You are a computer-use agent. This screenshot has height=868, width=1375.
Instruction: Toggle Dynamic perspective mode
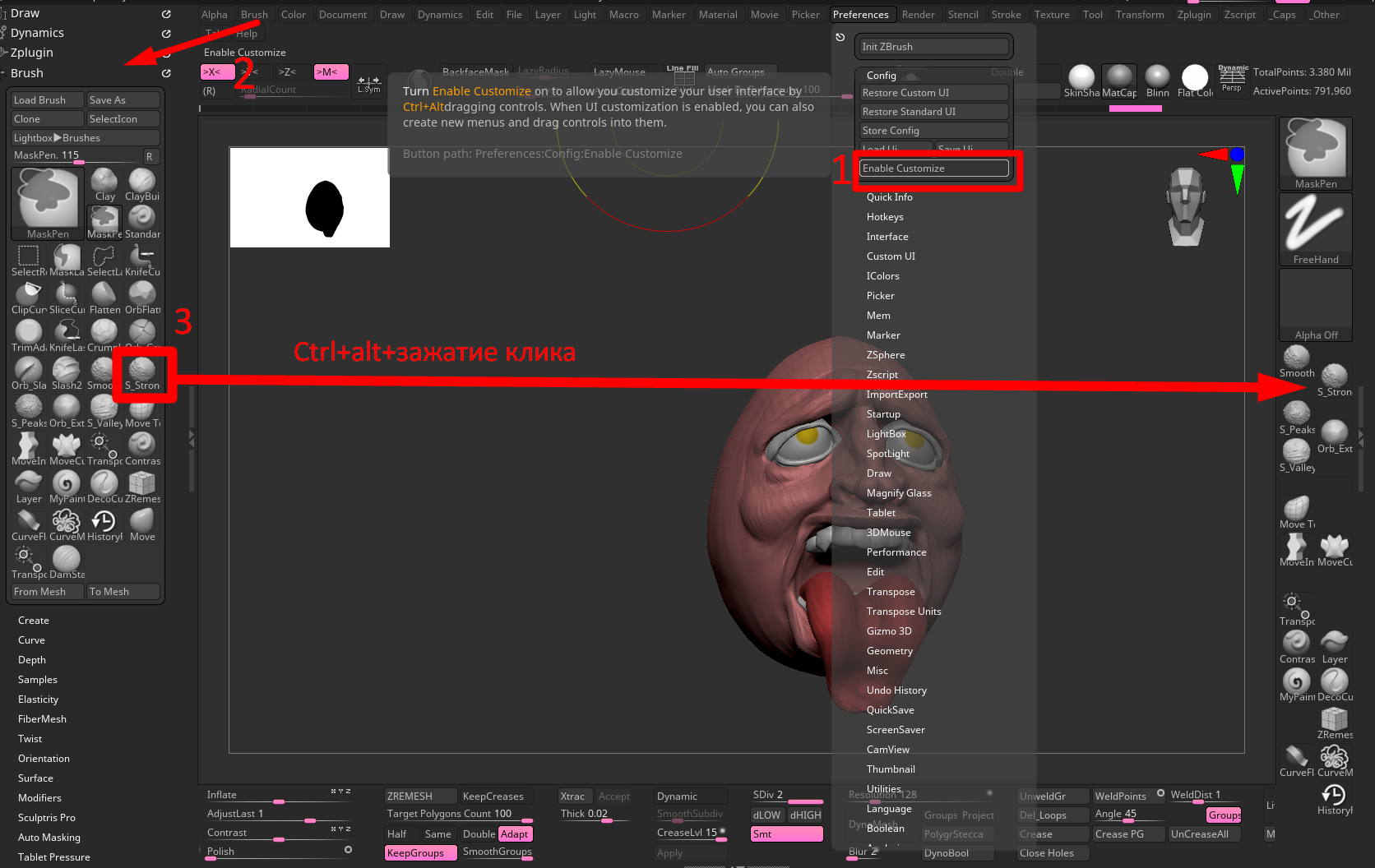1232,79
